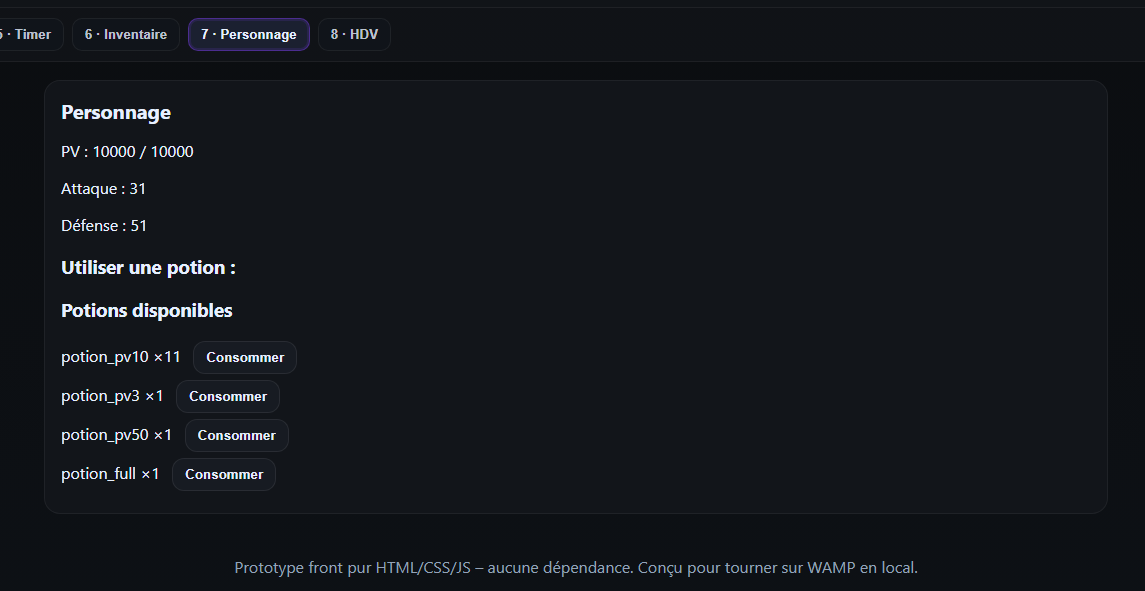This screenshot has width=1145, height=591.
Task: Consume a potion_pv10 potion
Action: [245, 357]
